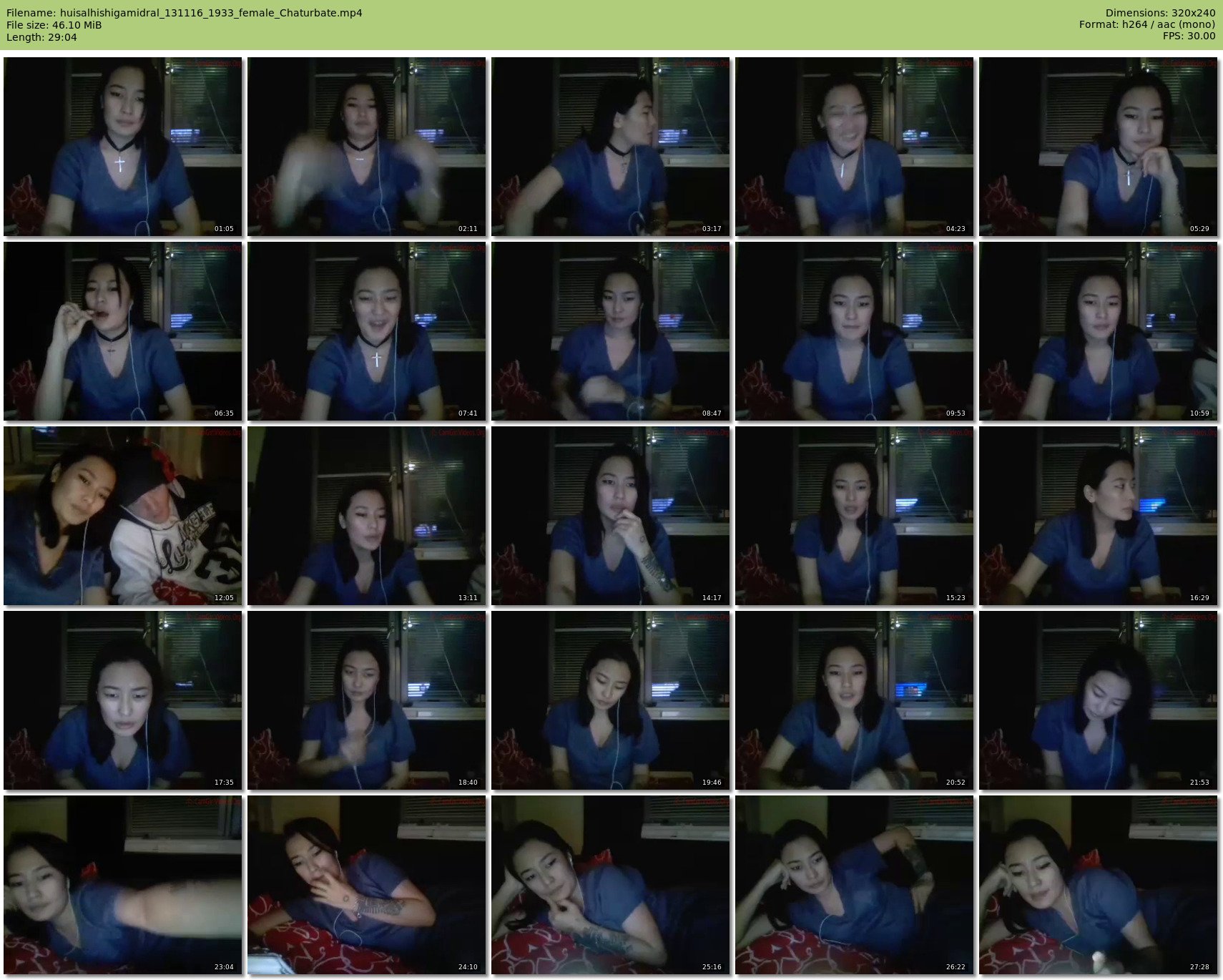Image resolution: width=1223 pixels, height=980 pixels.
Task: Open the thumbnail stamped 27:28
Action: [1099, 885]
